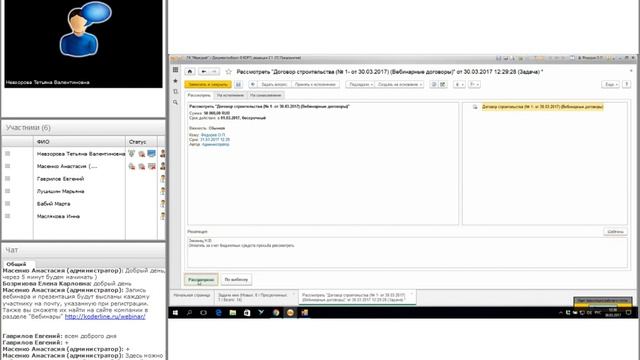This screenshot has width=640, height=360.
Task: Click the second icon after 'Создать на основании'
Action: point(442,84)
